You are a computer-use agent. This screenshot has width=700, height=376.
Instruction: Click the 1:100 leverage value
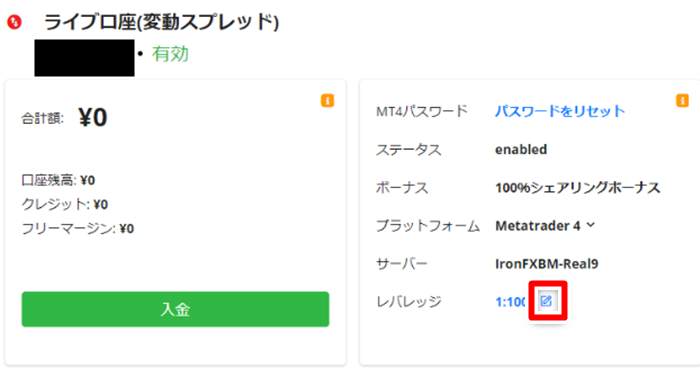coord(511,302)
